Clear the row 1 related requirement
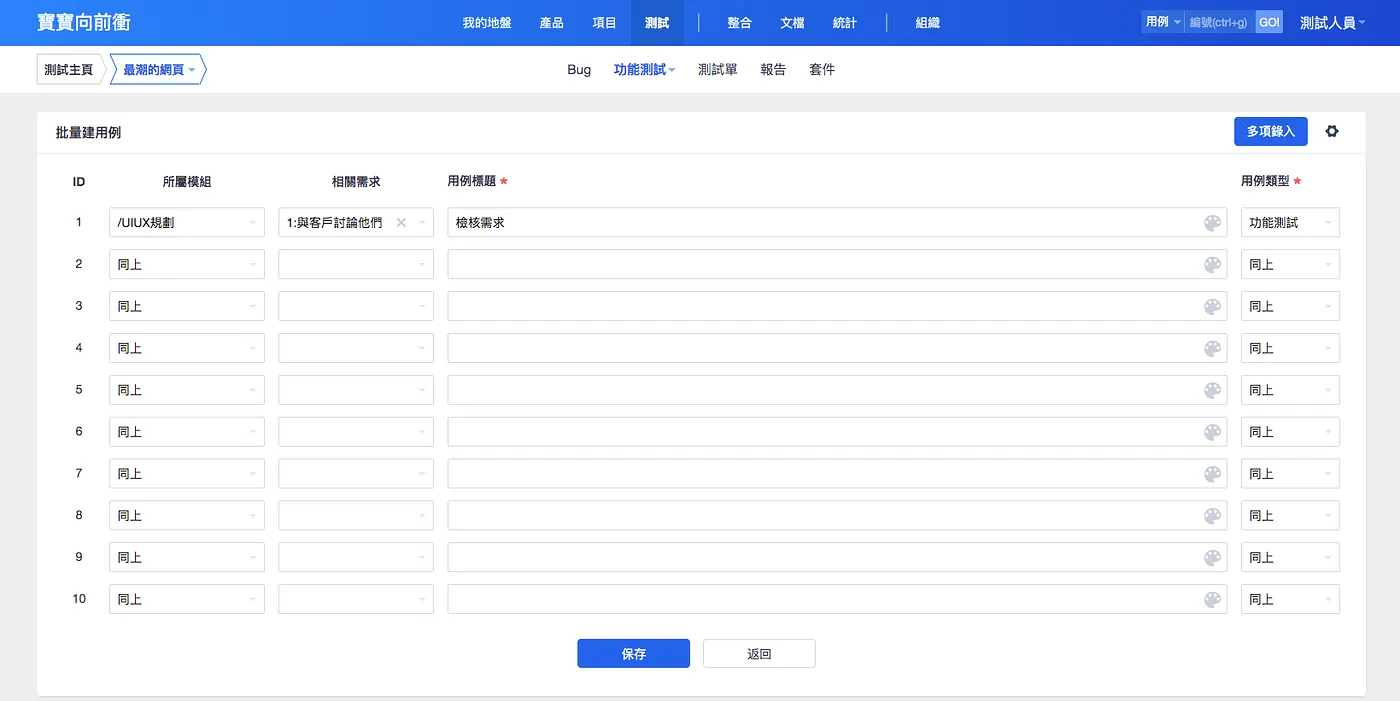The width and height of the screenshot is (1400, 701). 401,223
